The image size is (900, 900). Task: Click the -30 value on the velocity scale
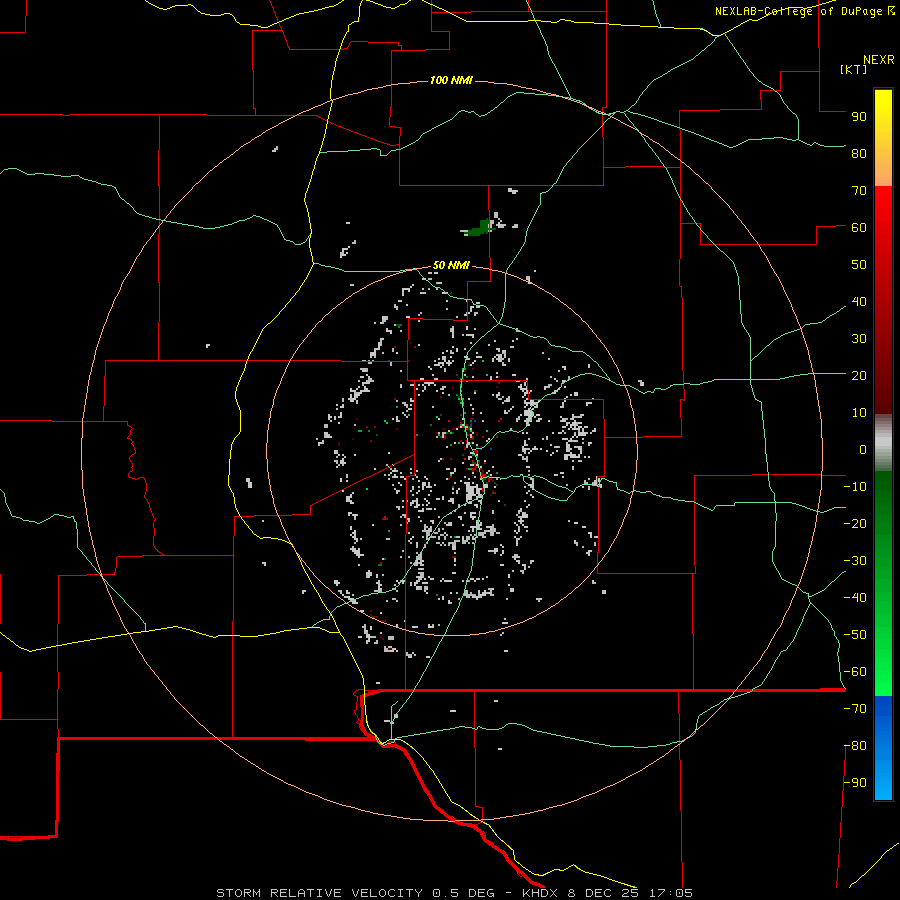855,561
